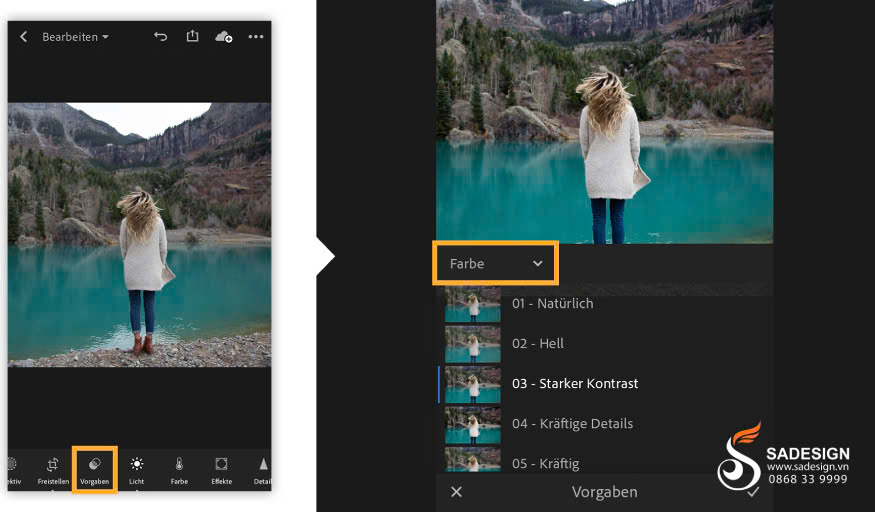
Task: Open the three-dot more options menu
Action: click(256, 37)
